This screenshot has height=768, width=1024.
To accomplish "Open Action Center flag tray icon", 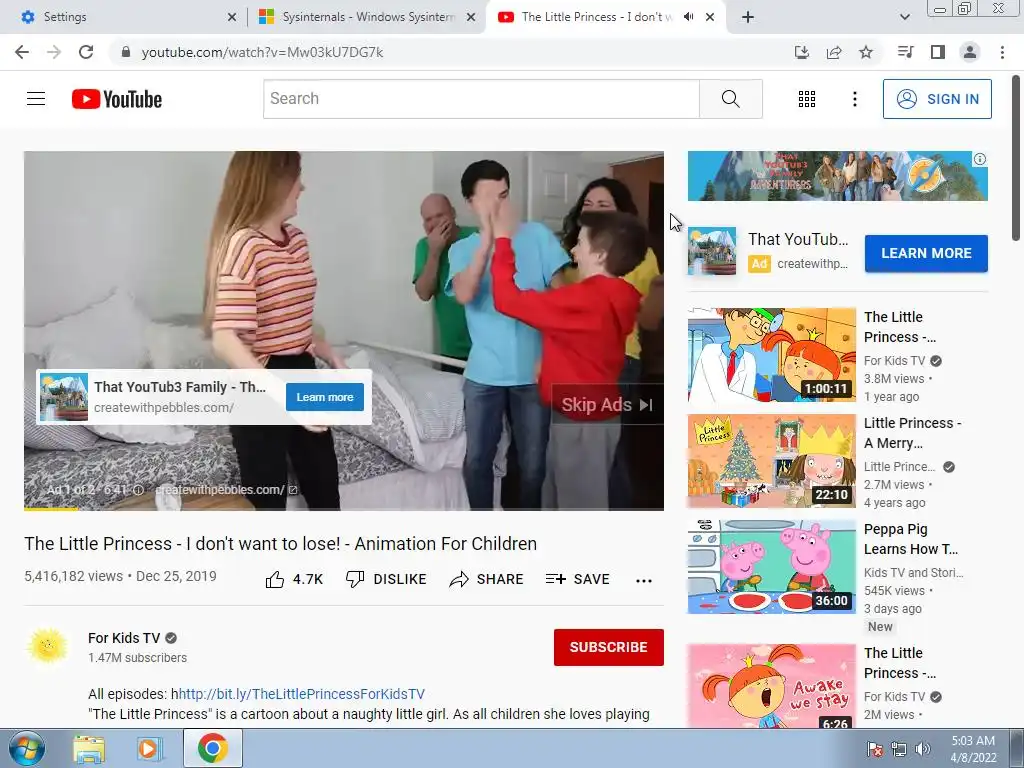I will (x=874, y=749).
